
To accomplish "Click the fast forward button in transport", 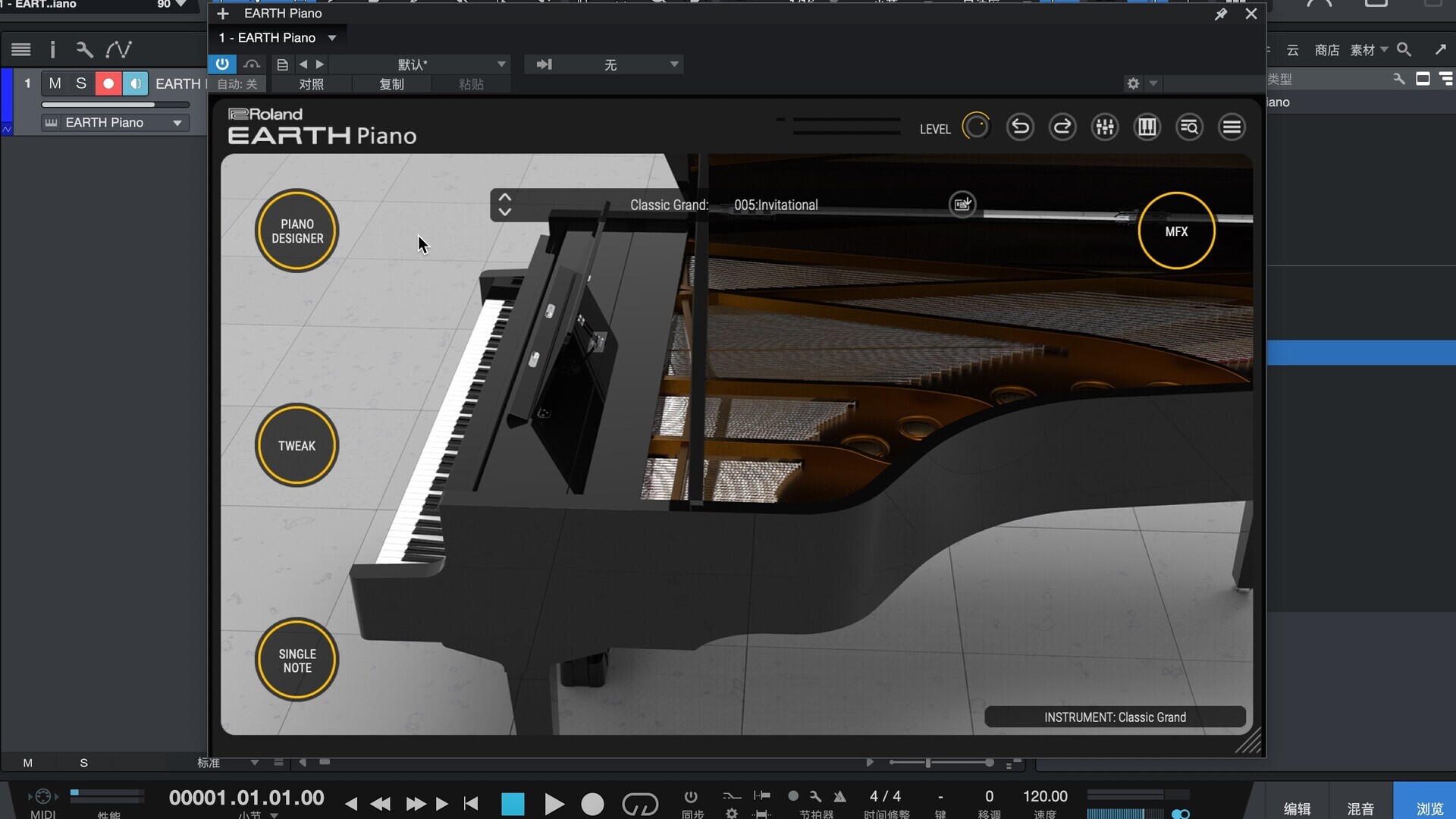I will pyautogui.click(x=416, y=804).
